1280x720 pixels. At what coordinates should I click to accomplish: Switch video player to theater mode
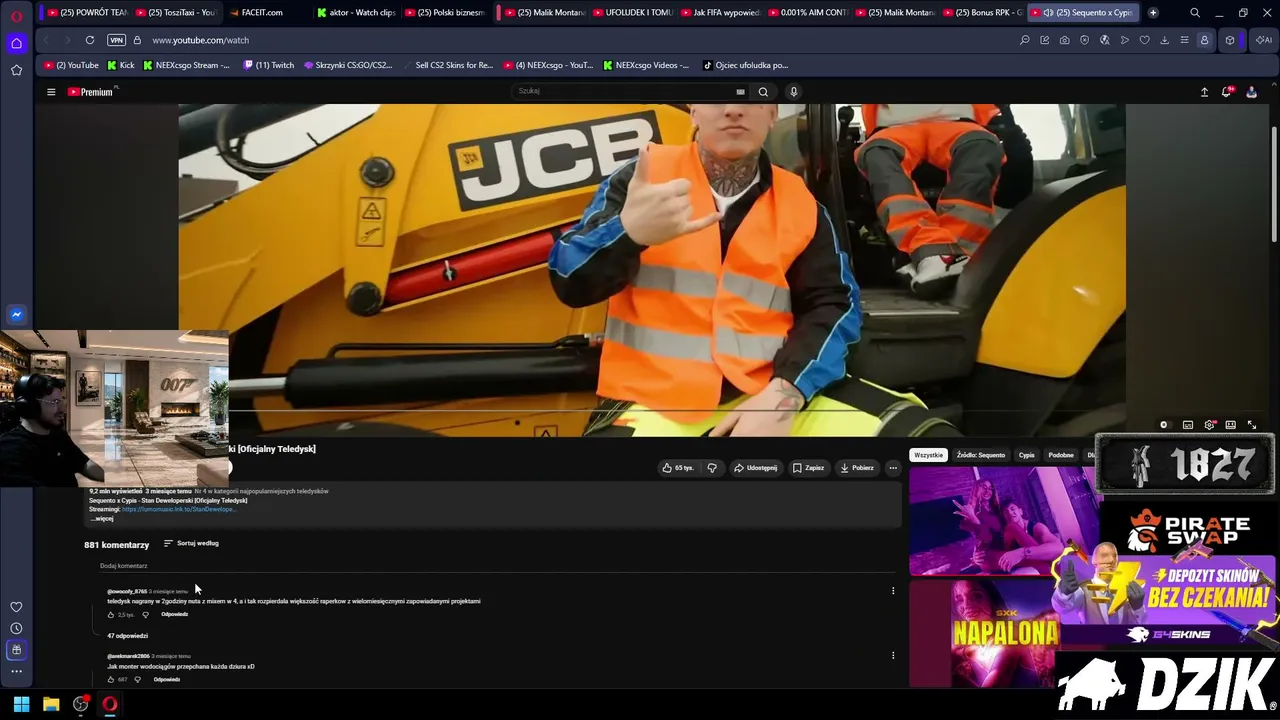coord(1231,425)
